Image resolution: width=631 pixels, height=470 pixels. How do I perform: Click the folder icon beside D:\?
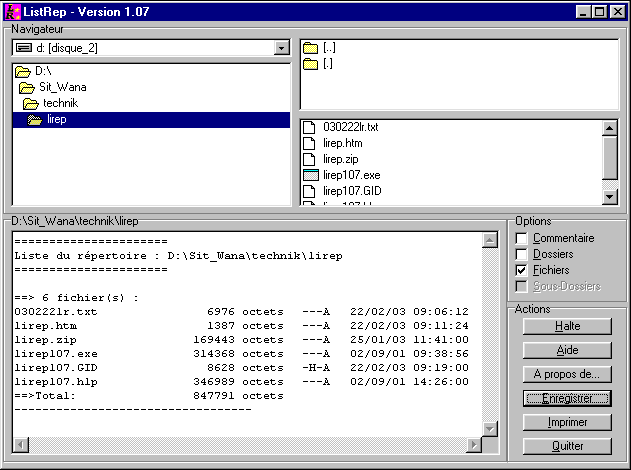pos(23,72)
